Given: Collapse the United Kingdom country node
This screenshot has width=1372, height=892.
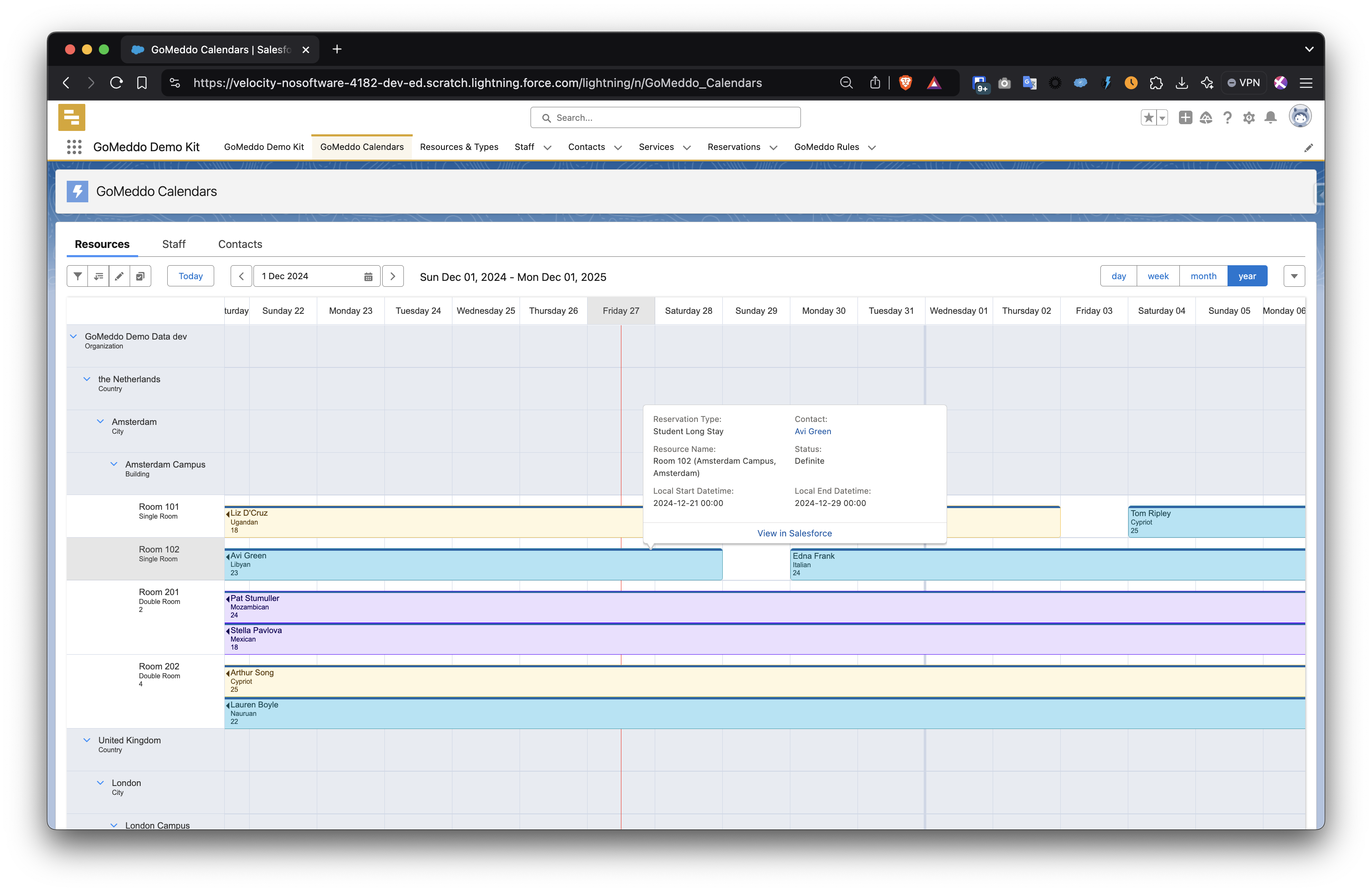Looking at the screenshot, I should pos(87,740).
